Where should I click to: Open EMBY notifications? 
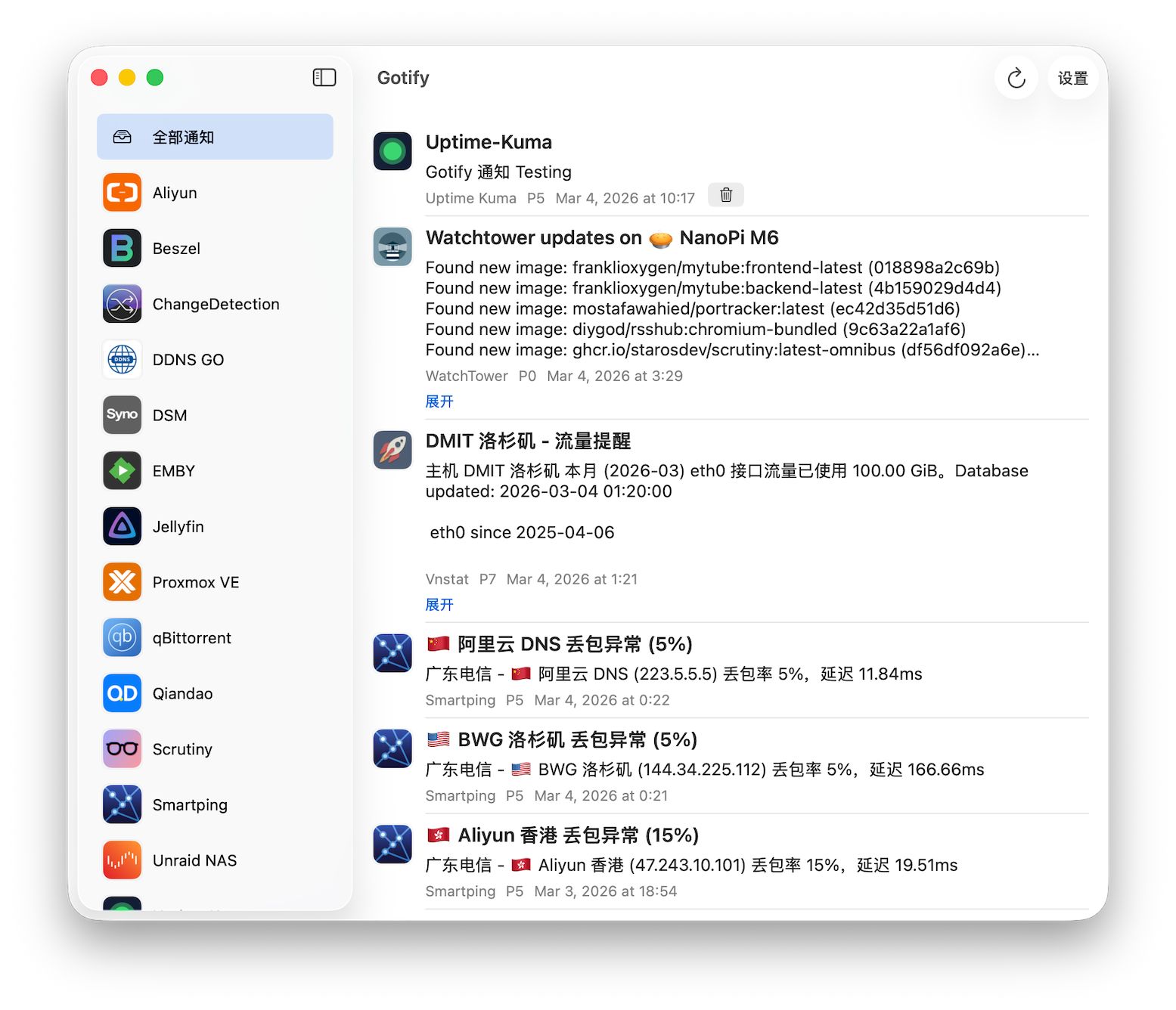pyautogui.click(x=173, y=470)
